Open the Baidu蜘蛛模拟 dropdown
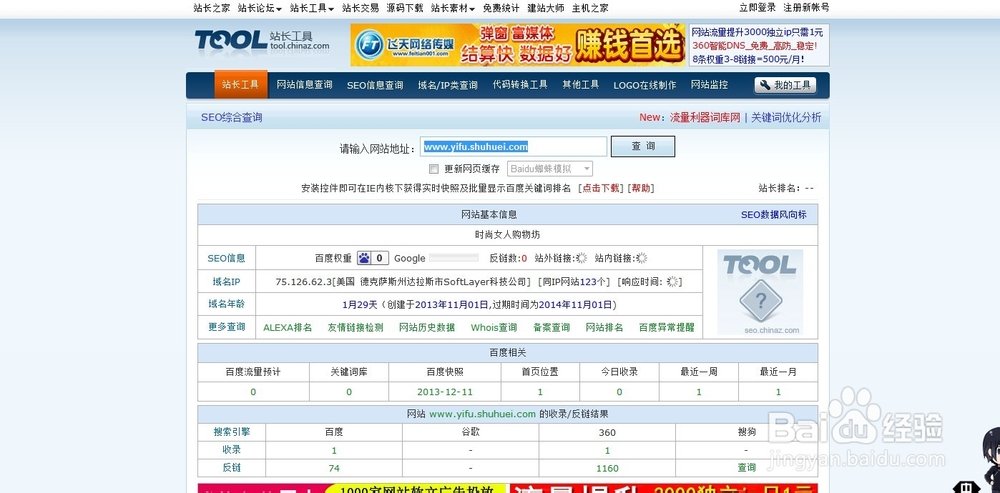This screenshot has height=493, width=1000. click(550, 169)
